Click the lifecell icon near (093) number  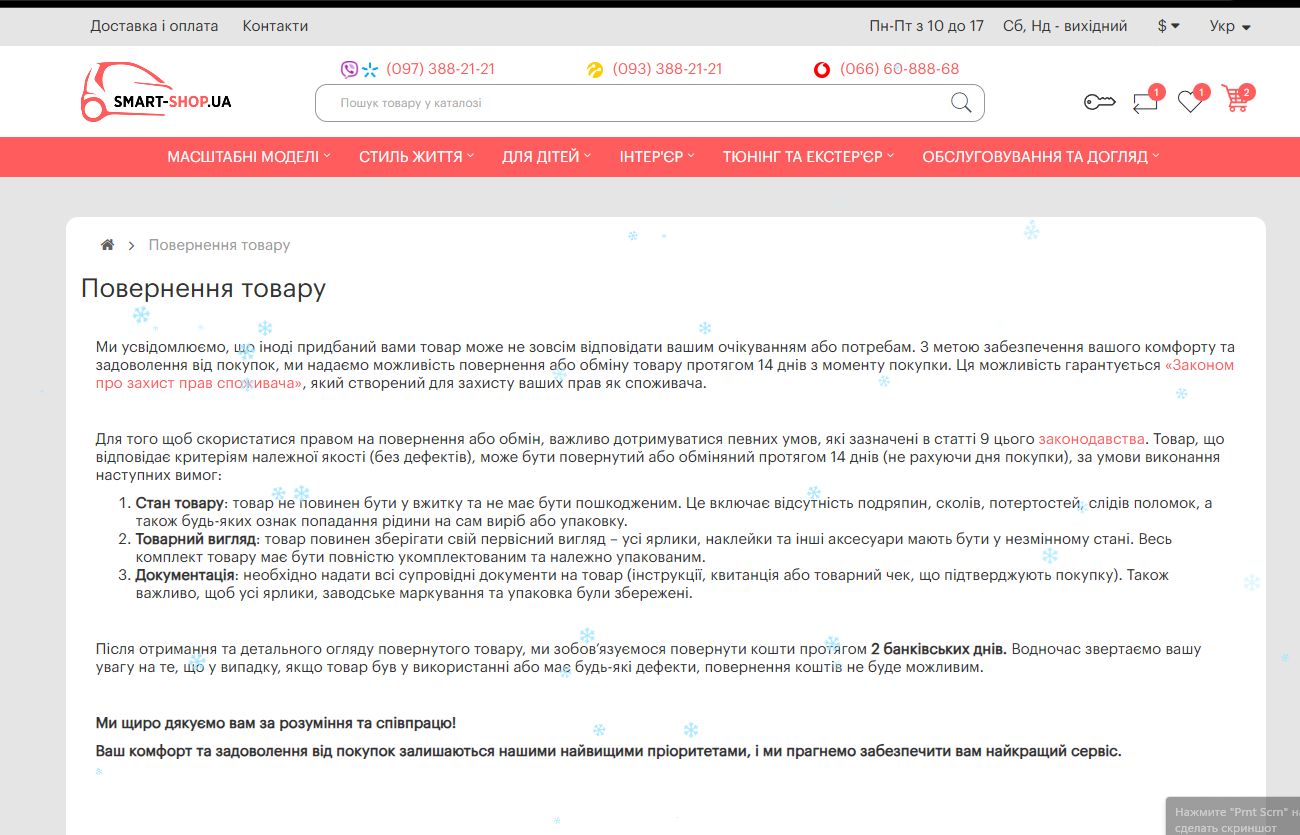595,70
